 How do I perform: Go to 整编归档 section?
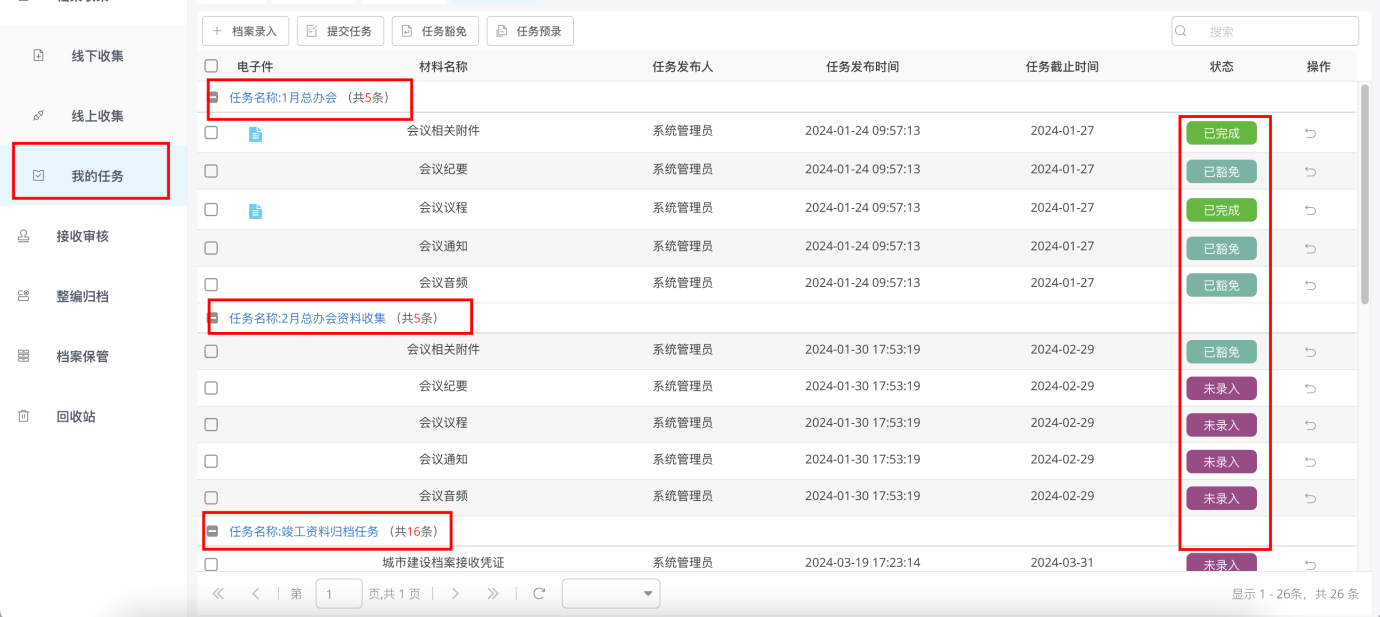[82, 296]
